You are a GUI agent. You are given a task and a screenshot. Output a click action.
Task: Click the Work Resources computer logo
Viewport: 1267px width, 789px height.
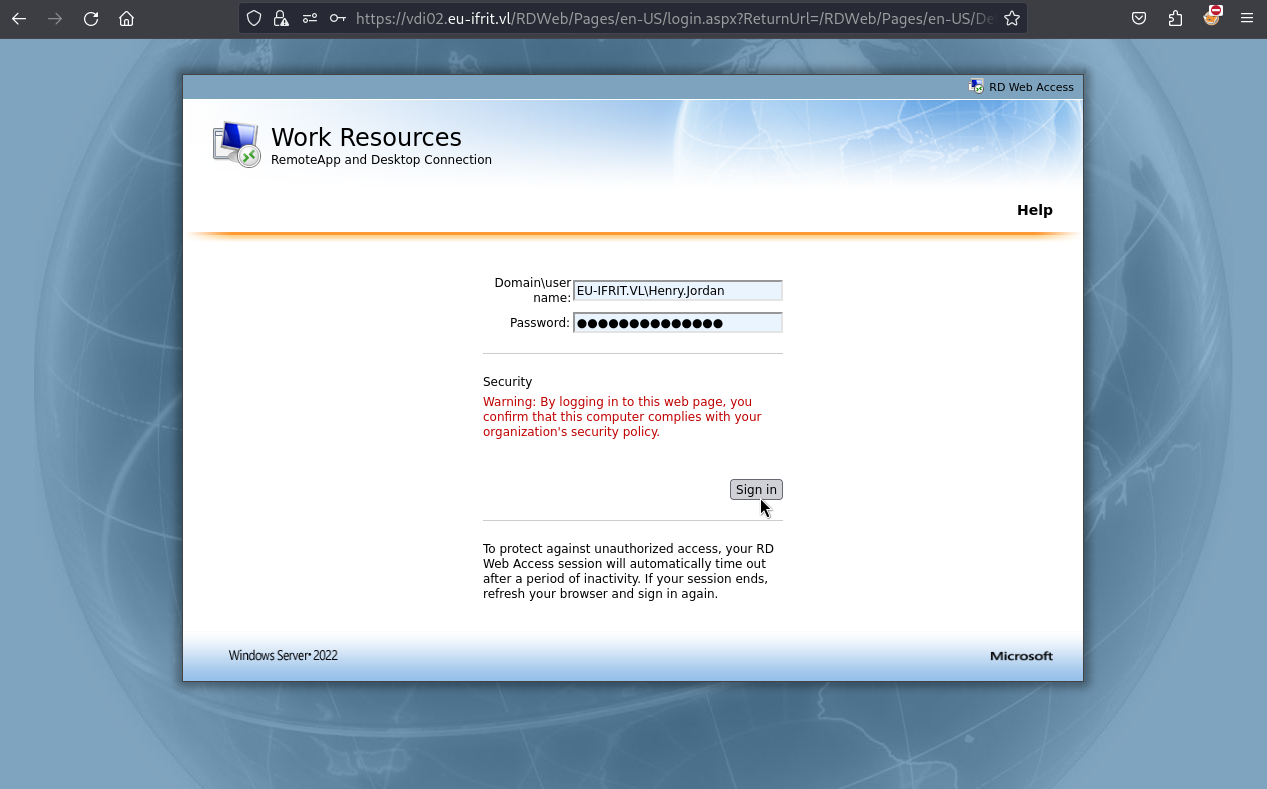point(236,145)
